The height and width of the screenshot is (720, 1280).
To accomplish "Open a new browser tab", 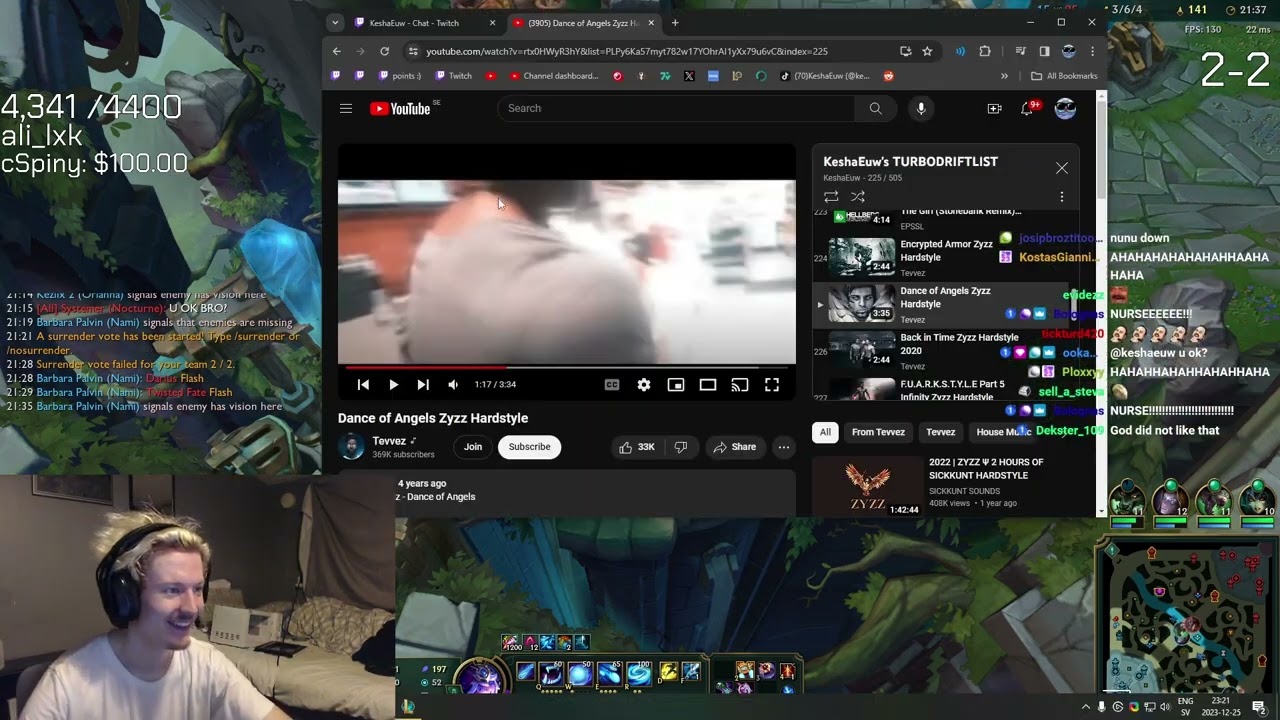I will click(675, 23).
